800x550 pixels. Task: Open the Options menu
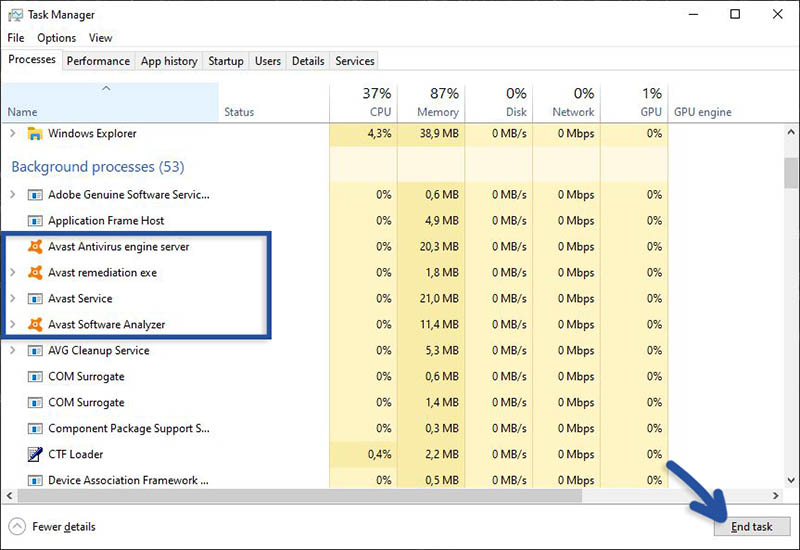[57, 38]
